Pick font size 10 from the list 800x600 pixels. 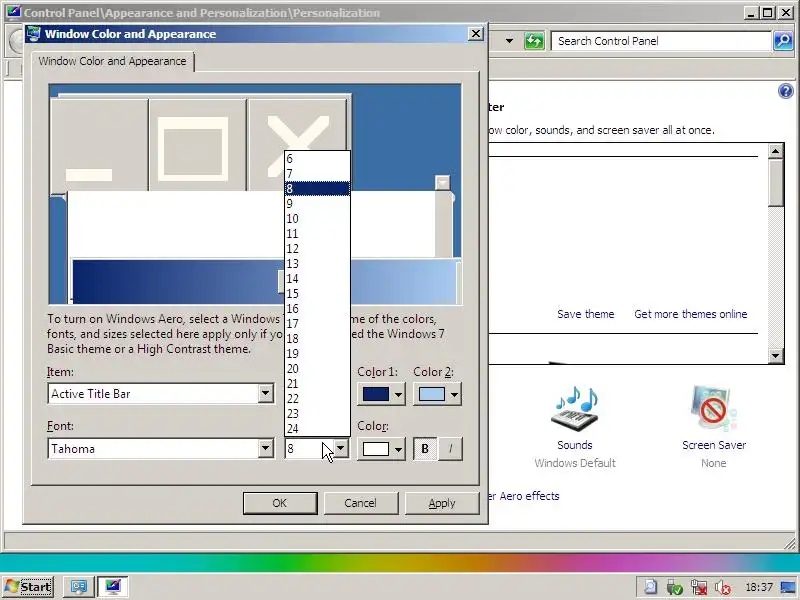click(x=317, y=218)
